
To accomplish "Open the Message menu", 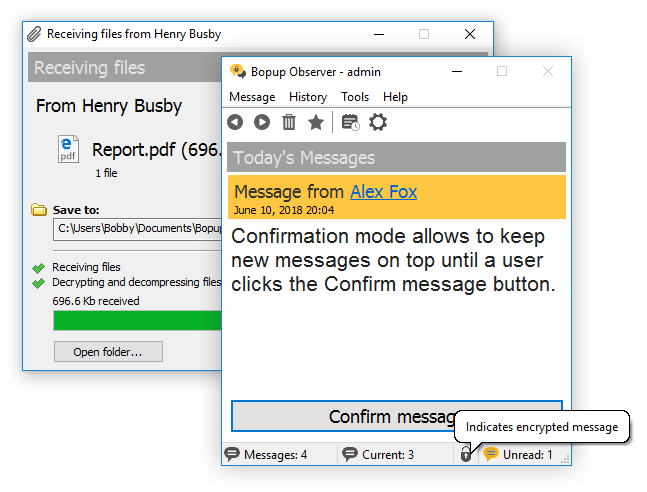I will click(252, 97).
